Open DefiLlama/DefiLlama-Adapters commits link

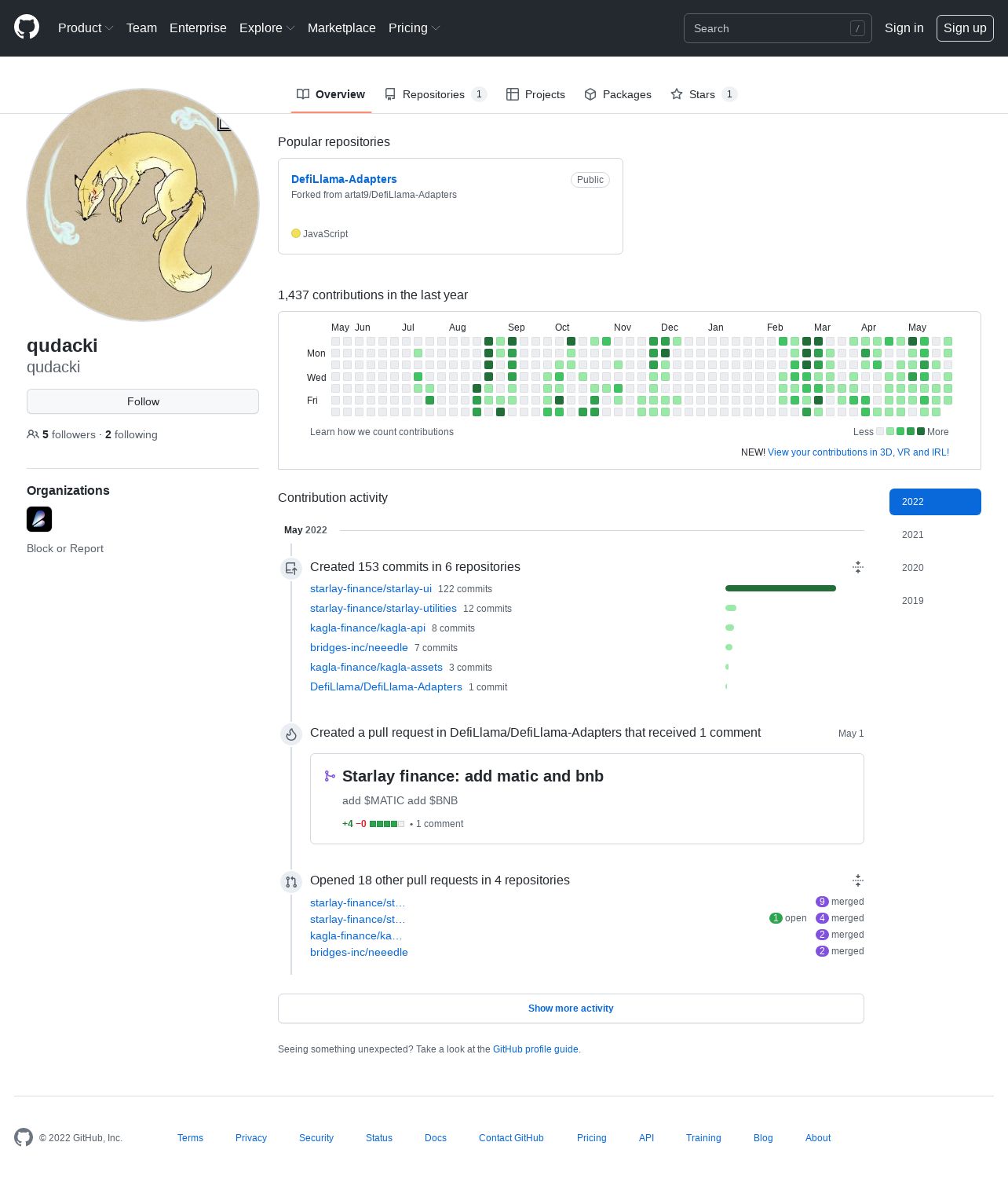point(386,686)
